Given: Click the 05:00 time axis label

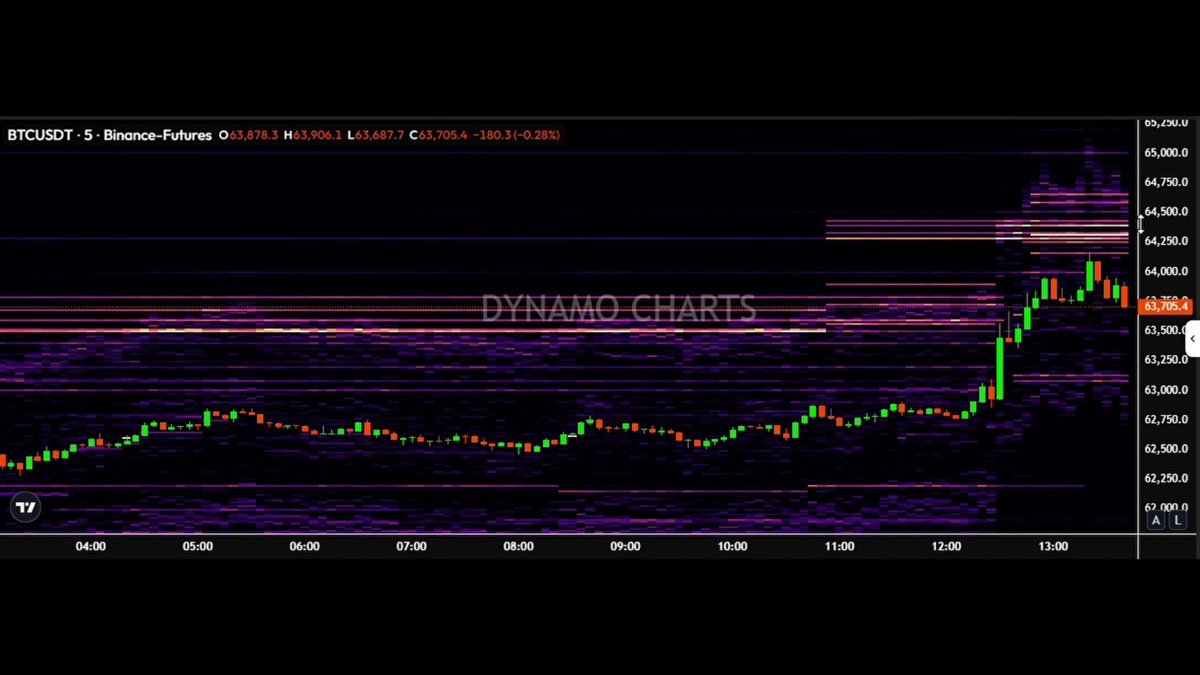Looking at the screenshot, I should (198, 547).
